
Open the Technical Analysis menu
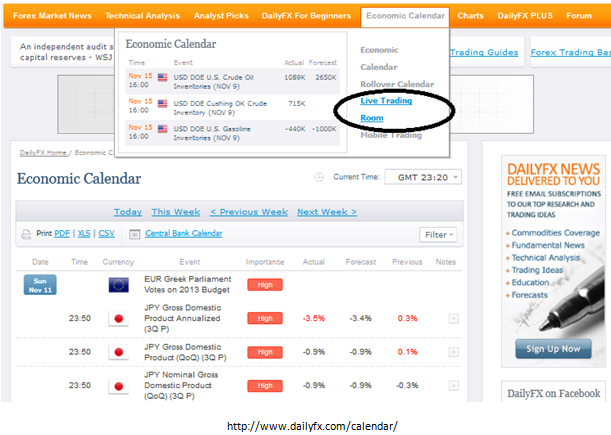click(x=143, y=16)
